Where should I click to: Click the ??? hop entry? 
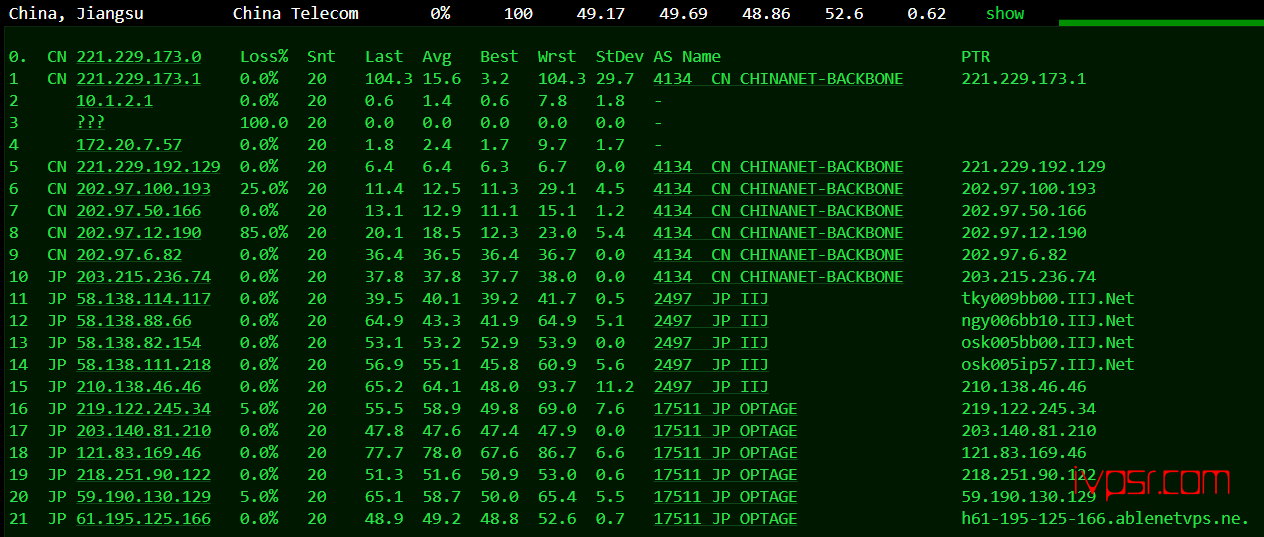91,122
